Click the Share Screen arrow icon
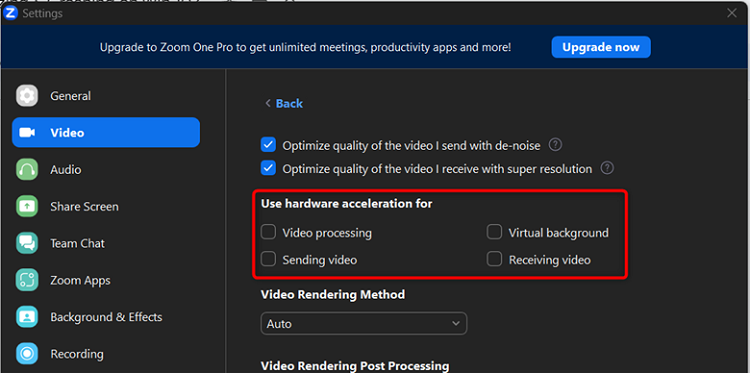Screen dimensions: 750x373 [27, 206]
